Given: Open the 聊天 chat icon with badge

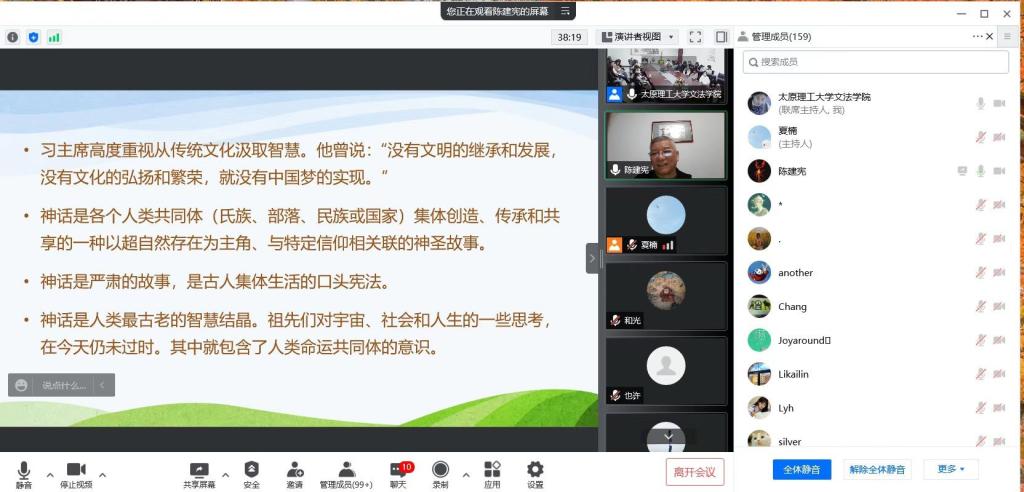Looking at the screenshot, I should click(x=398, y=473).
